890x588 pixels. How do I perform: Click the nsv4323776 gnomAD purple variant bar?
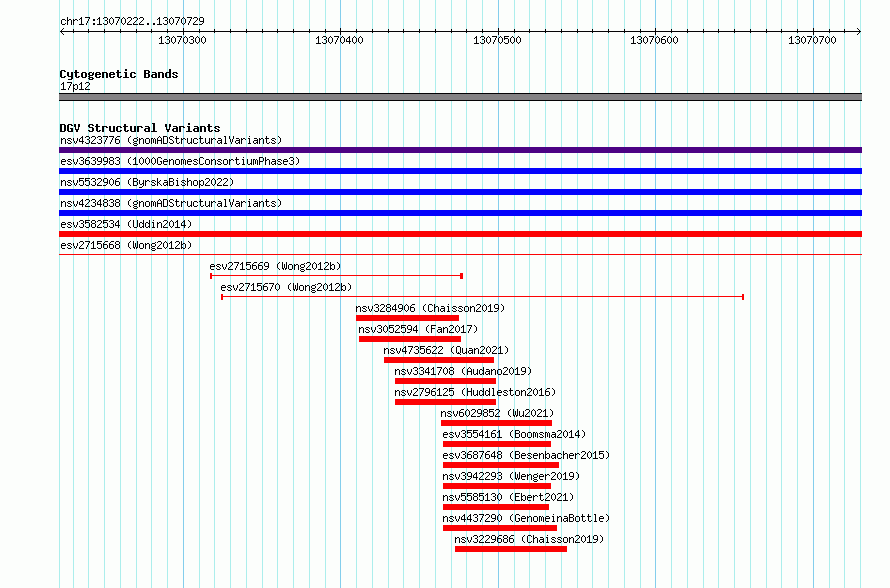(460, 150)
